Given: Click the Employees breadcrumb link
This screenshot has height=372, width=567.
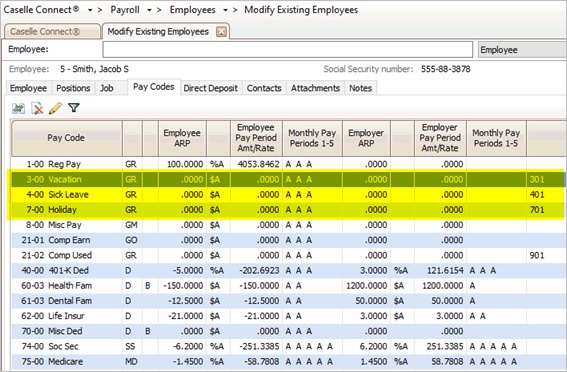Looking at the screenshot, I should click(192, 10).
